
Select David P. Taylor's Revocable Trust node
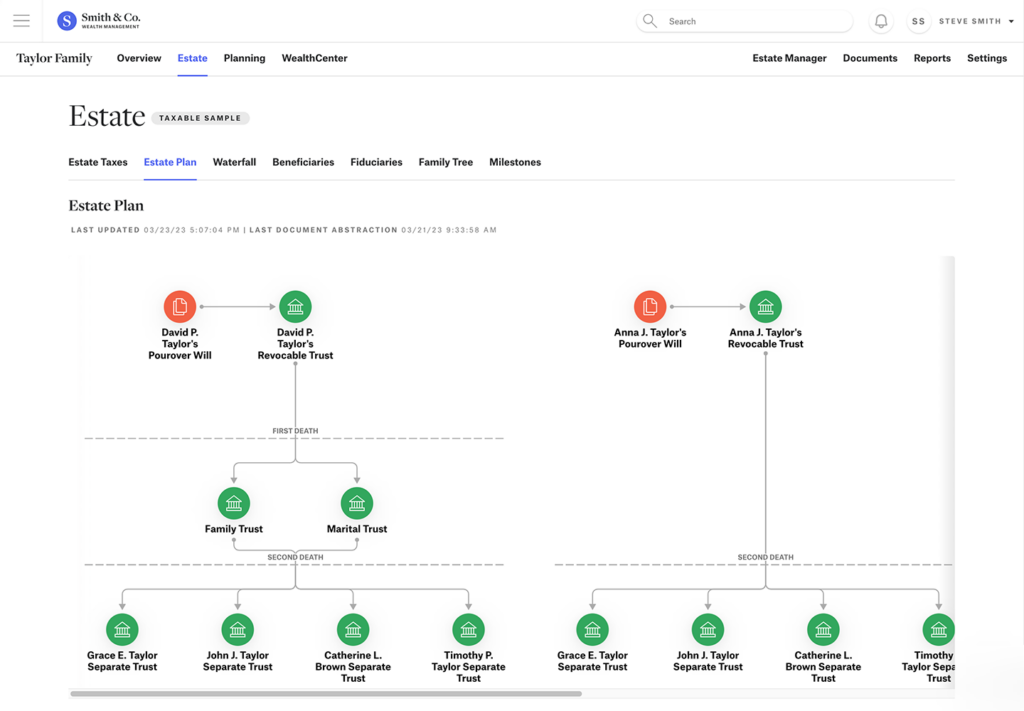pos(295,306)
